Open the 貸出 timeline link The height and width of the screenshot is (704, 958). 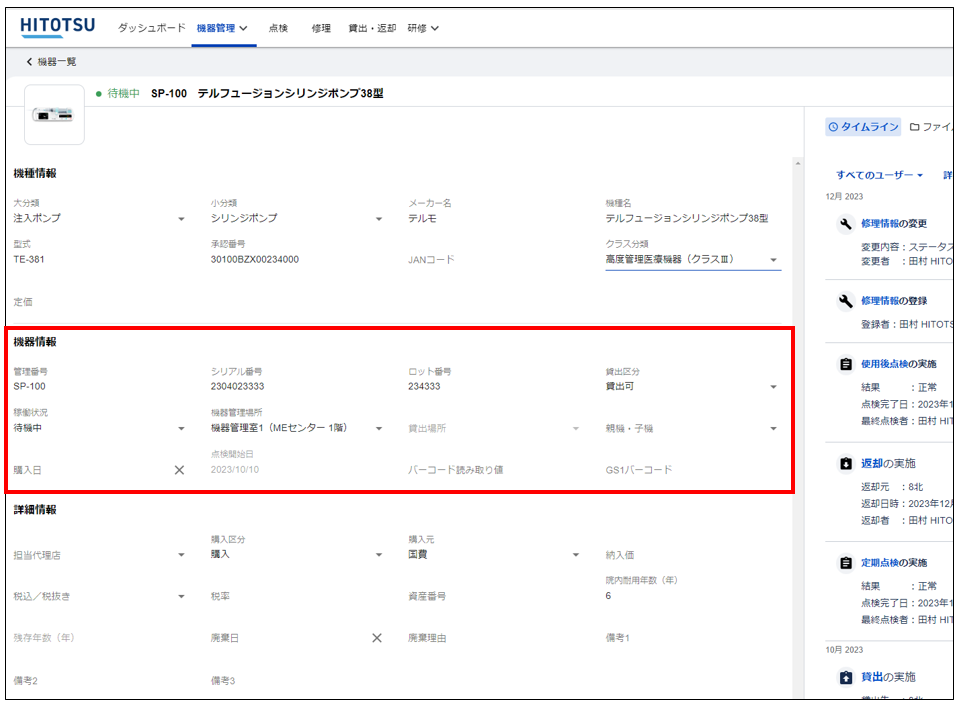872,677
